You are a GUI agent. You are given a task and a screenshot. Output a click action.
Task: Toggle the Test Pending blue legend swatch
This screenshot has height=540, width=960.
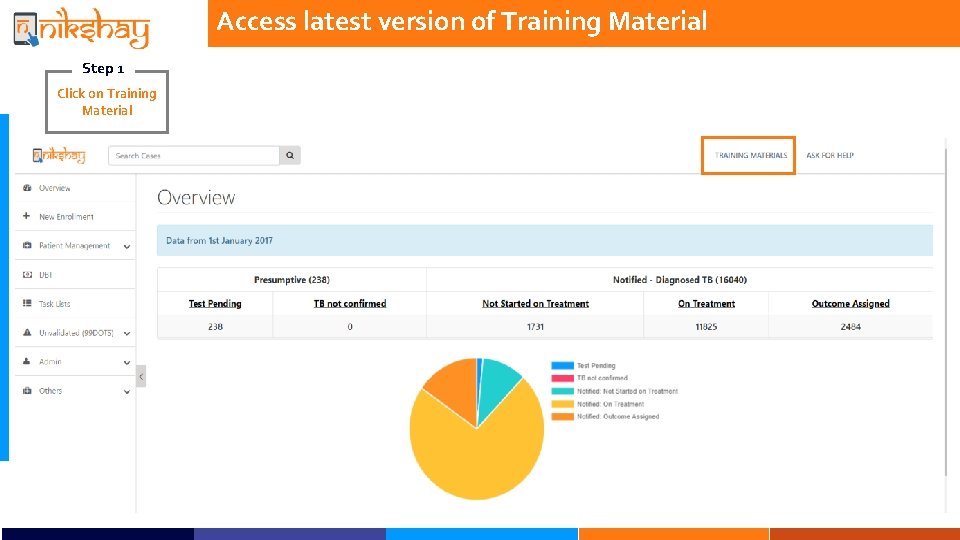tap(562, 366)
